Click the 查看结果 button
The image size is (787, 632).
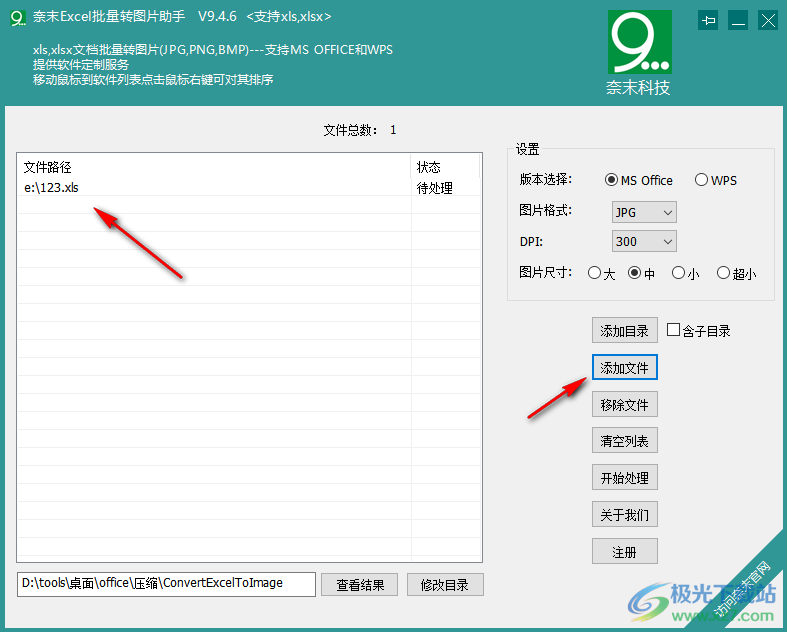coord(359,585)
